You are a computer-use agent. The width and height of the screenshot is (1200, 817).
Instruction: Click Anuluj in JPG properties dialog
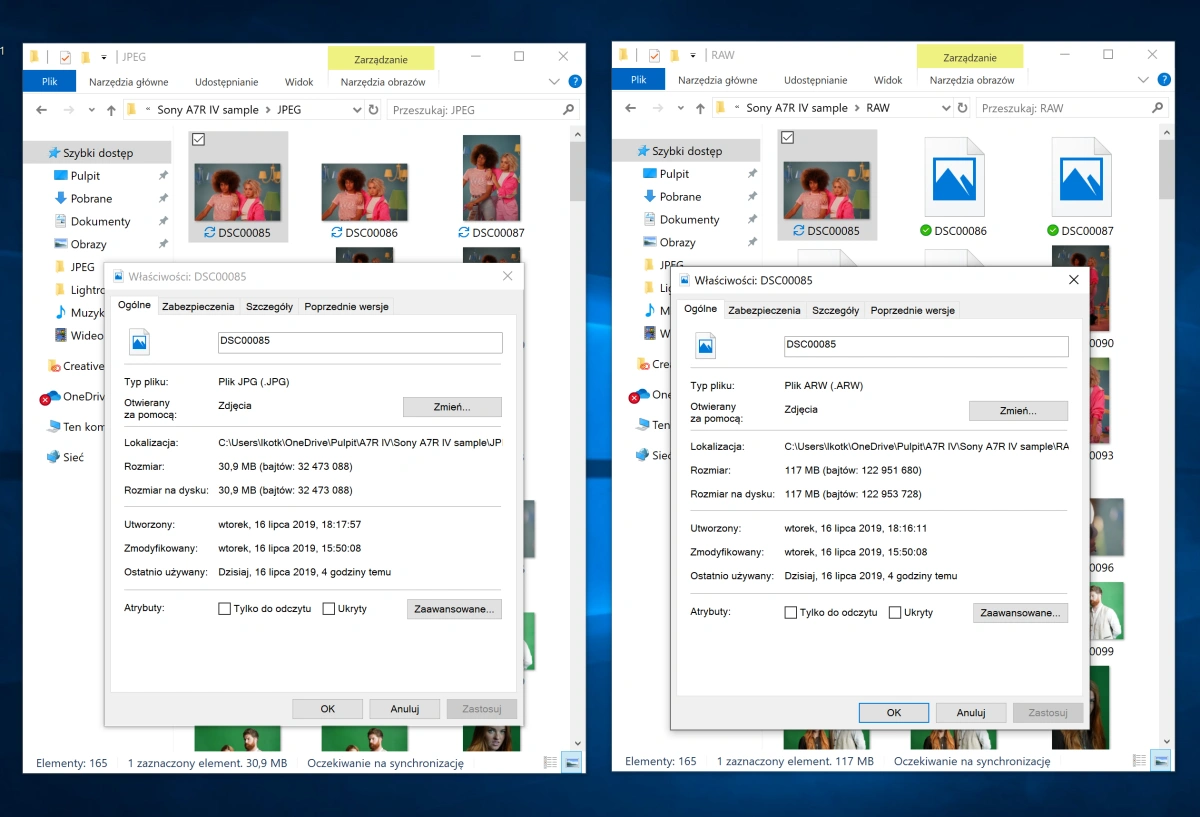(x=404, y=709)
